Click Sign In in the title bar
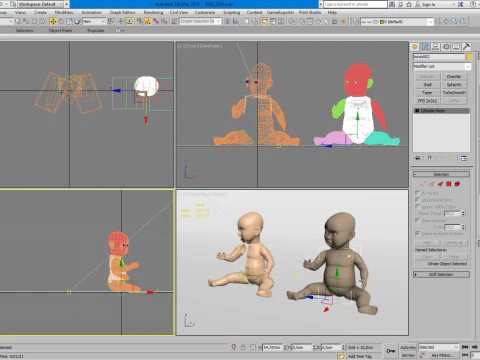This screenshot has width=480, height=360. tap(428, 5)
